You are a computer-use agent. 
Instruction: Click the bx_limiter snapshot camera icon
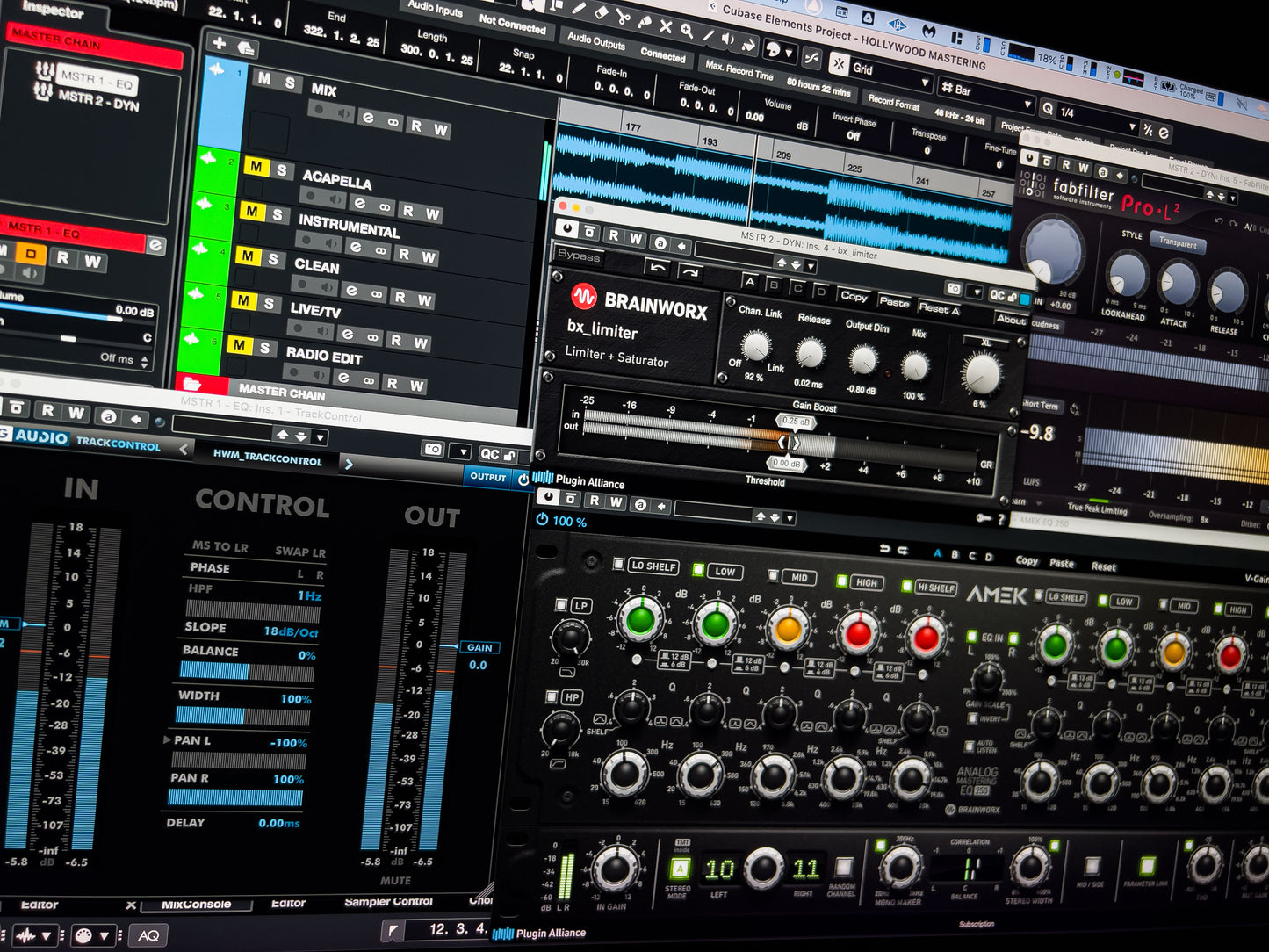pos(954,288)
